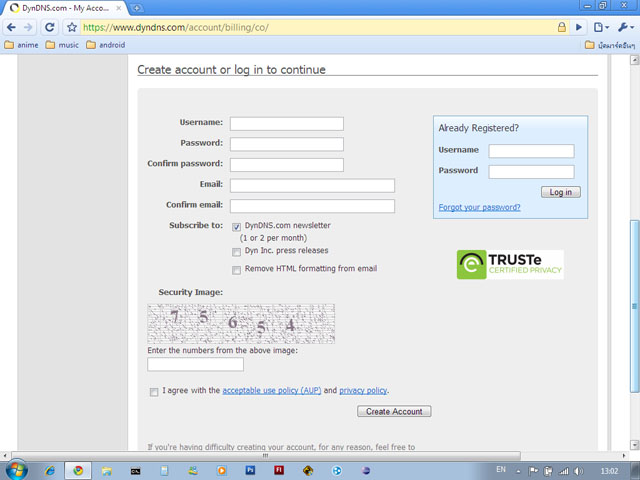Open the other bookmarks folder at right
Viewport: 640px width, 480px height.
[x=610, y=45]
